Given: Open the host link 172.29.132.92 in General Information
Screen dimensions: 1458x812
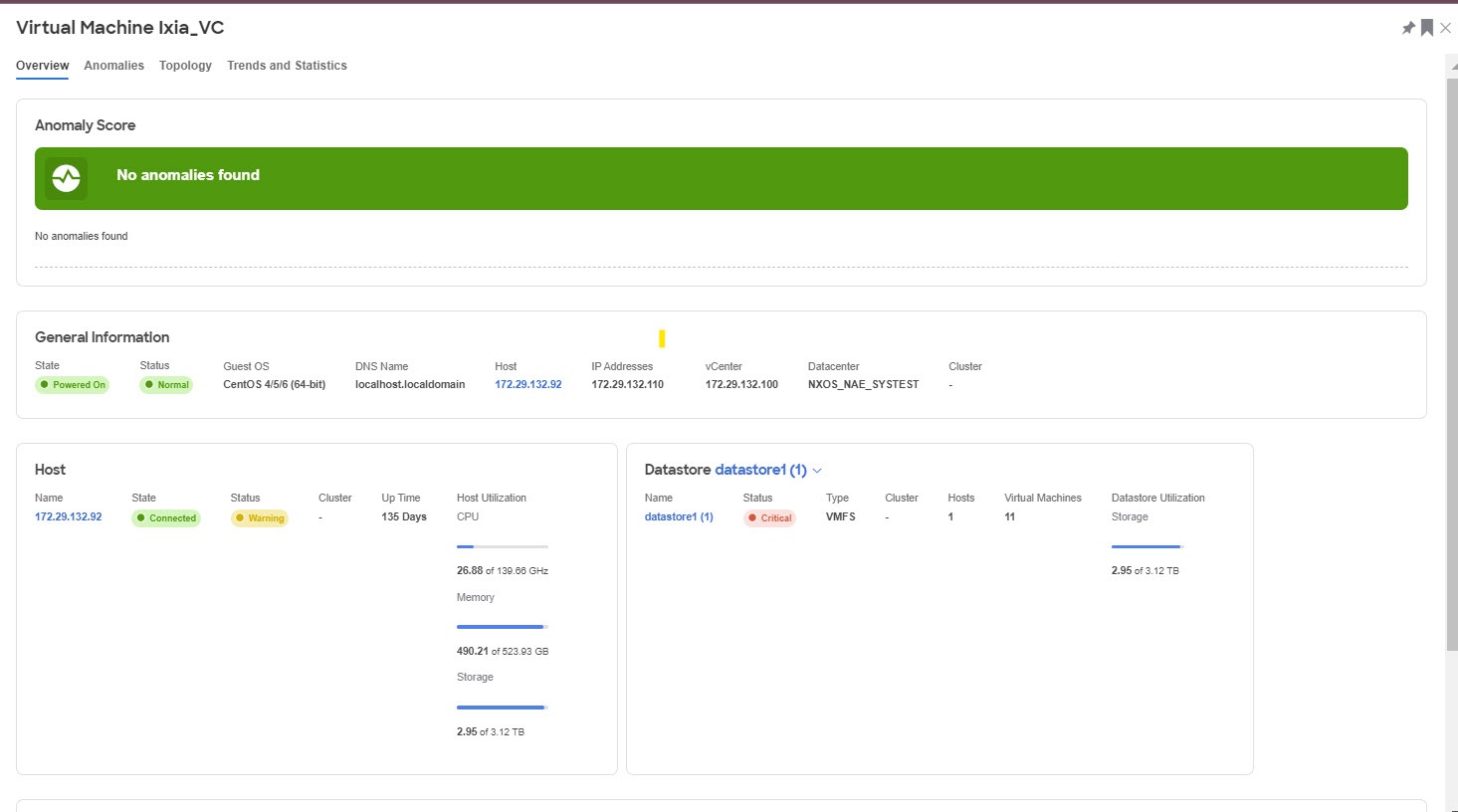Looking at the screenshot, I should [526, 384].
